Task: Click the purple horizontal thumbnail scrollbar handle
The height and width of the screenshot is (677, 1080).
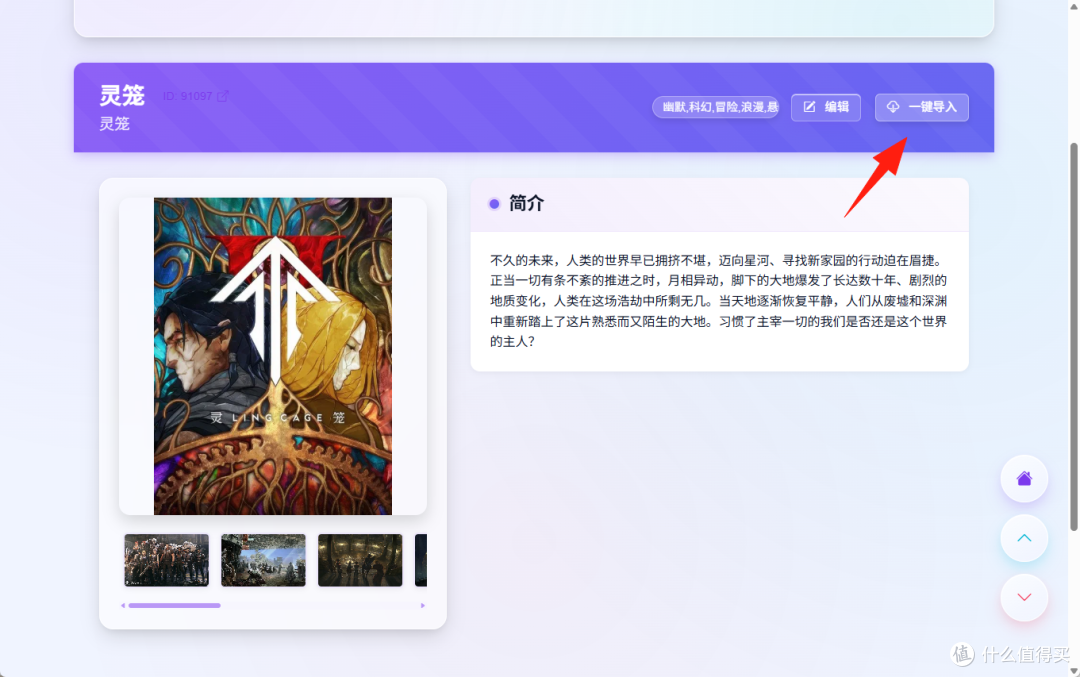Action: tap(174, 605)
